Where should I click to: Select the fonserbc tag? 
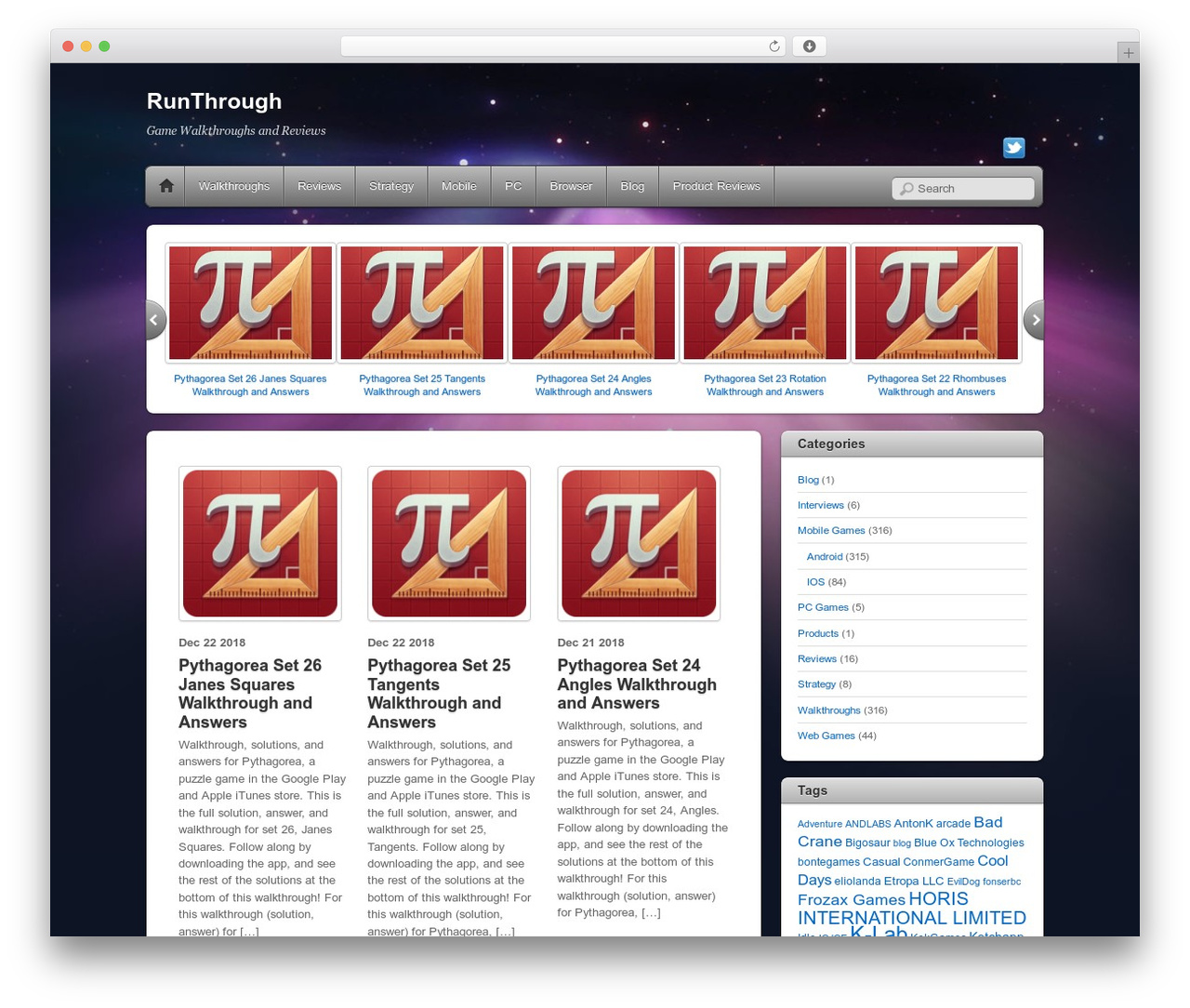1001,882
